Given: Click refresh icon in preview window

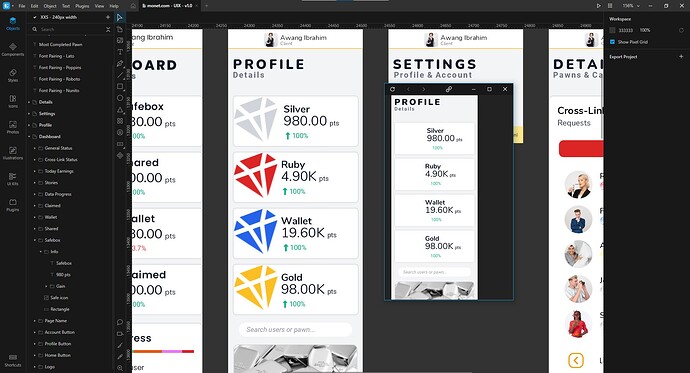Looking at the screenshot, I should tap(392, 89).
